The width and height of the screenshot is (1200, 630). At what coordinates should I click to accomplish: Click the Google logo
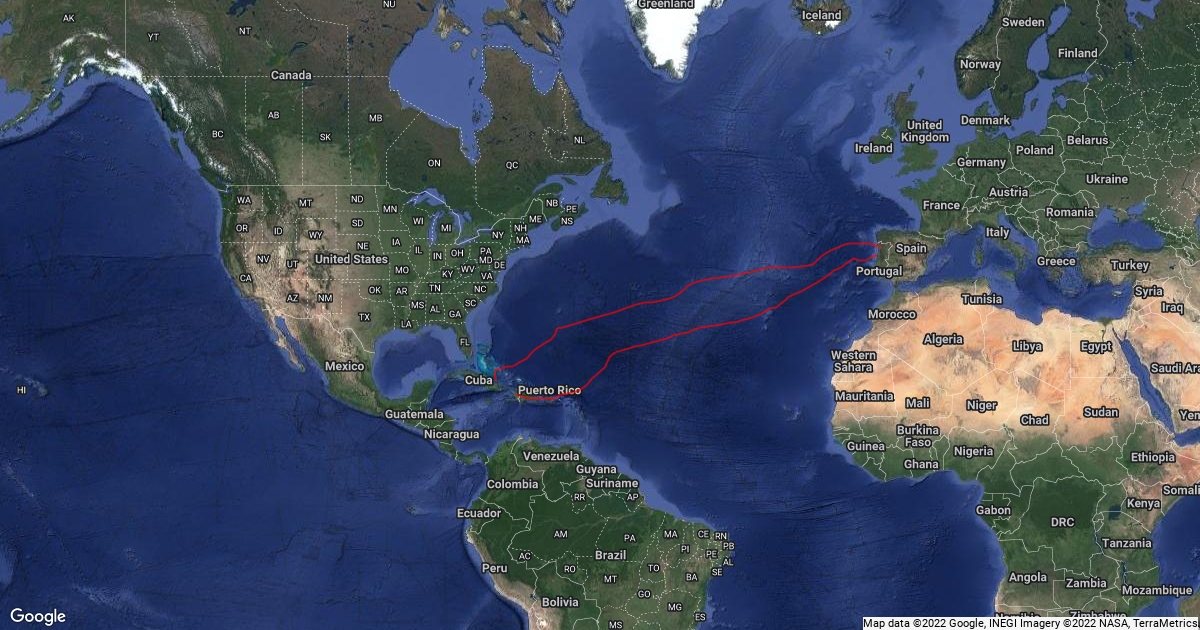pyautogui.click(x=38, y=616)
